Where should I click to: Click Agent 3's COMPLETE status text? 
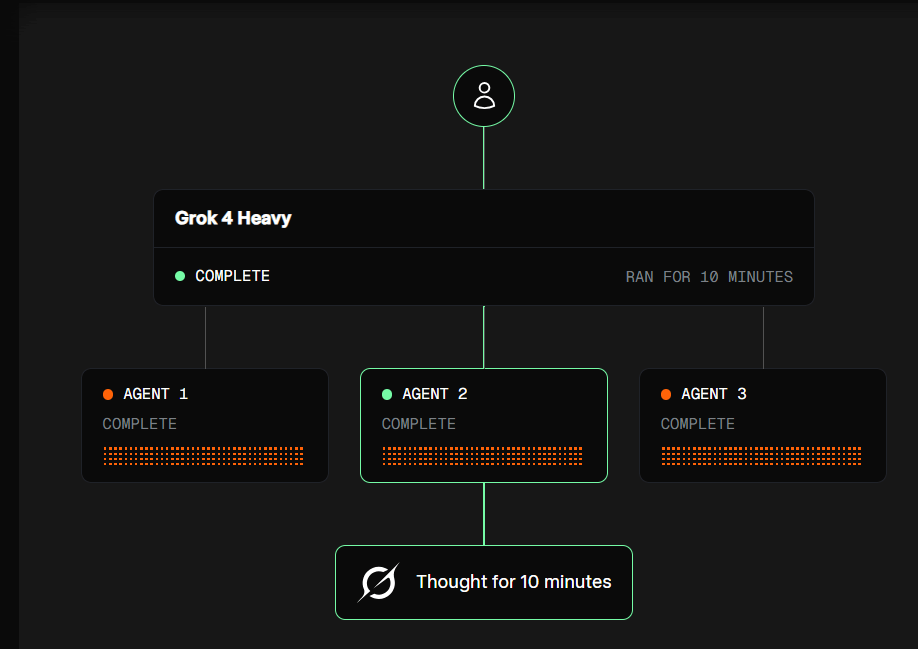[698, 424]
